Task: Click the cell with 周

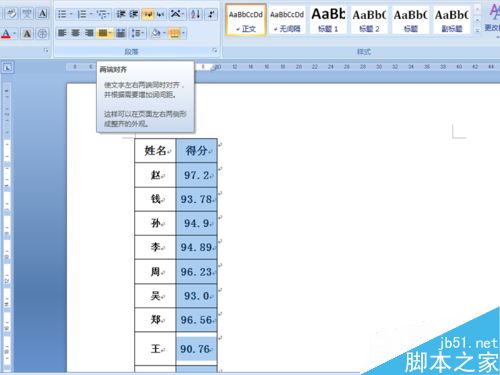Action: click(x=155, y=272)
